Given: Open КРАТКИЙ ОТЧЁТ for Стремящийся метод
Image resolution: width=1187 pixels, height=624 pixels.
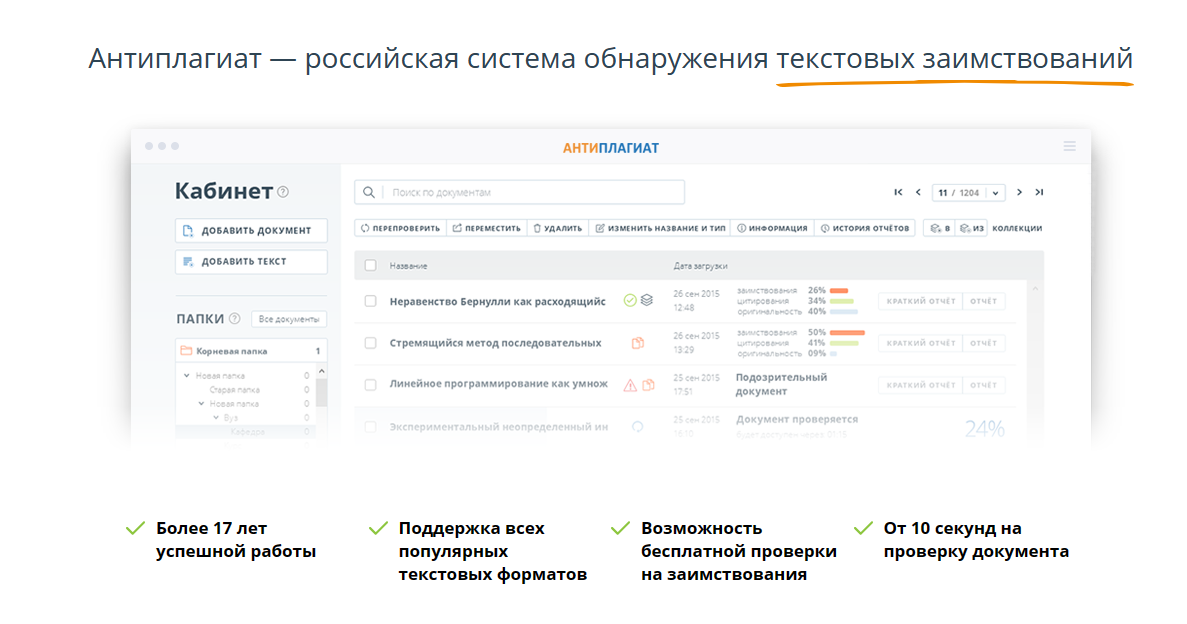Looking at the screenshot, I should click(921, 343).
